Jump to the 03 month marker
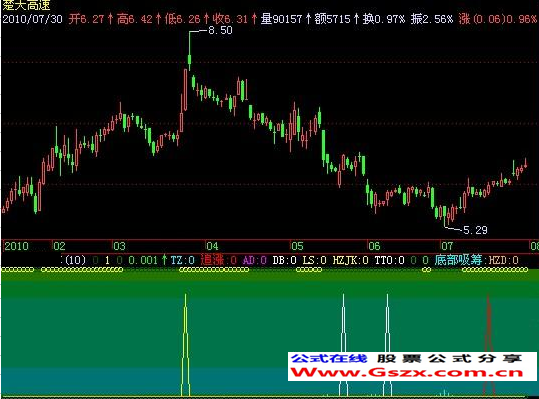Viewport: 539px width, 399px height. click(119, 246)
